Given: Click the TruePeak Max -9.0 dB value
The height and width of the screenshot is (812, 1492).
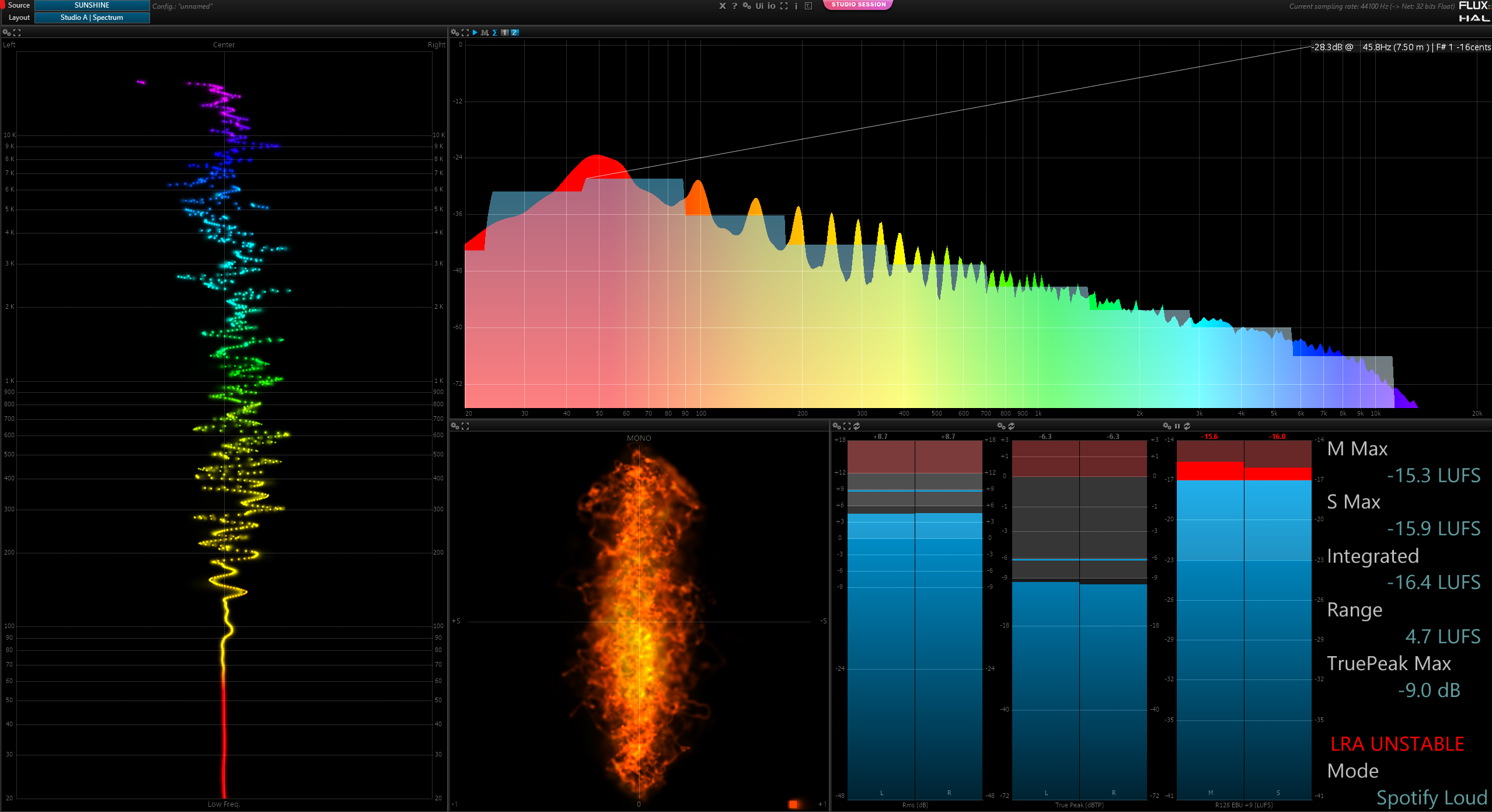Looking at the screenshot, I should click(1429, 690).
